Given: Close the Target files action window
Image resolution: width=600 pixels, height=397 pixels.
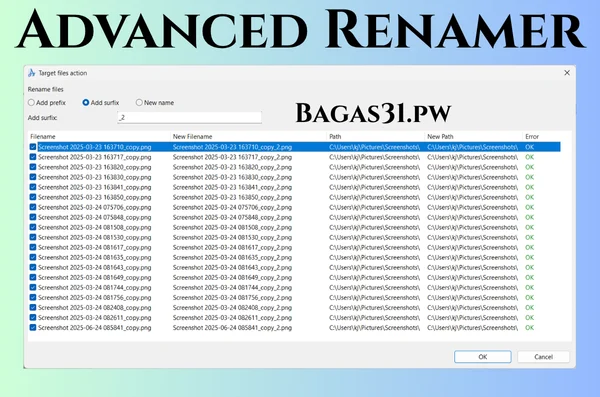Looking at the screenshot, I should click(x=567, y=73).
